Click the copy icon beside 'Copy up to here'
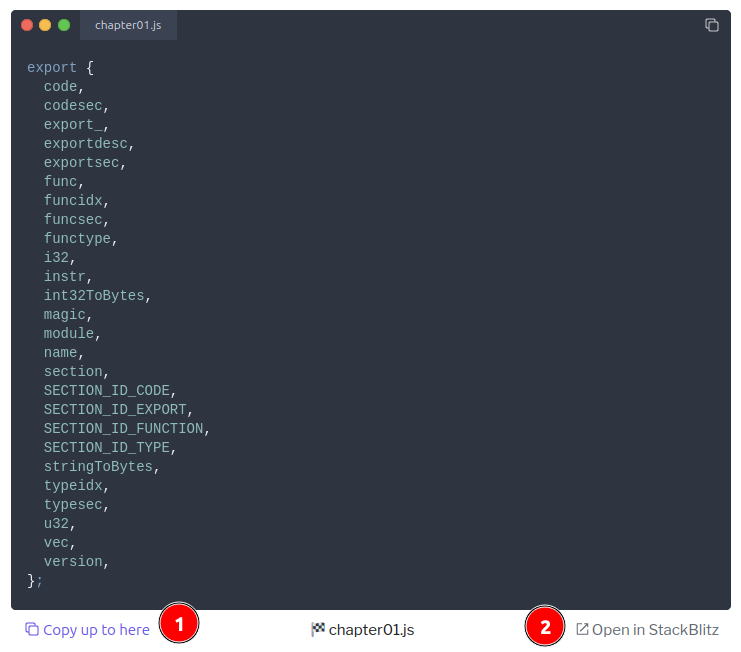Screen dimensions: 741x652 (x=32, y=629)
